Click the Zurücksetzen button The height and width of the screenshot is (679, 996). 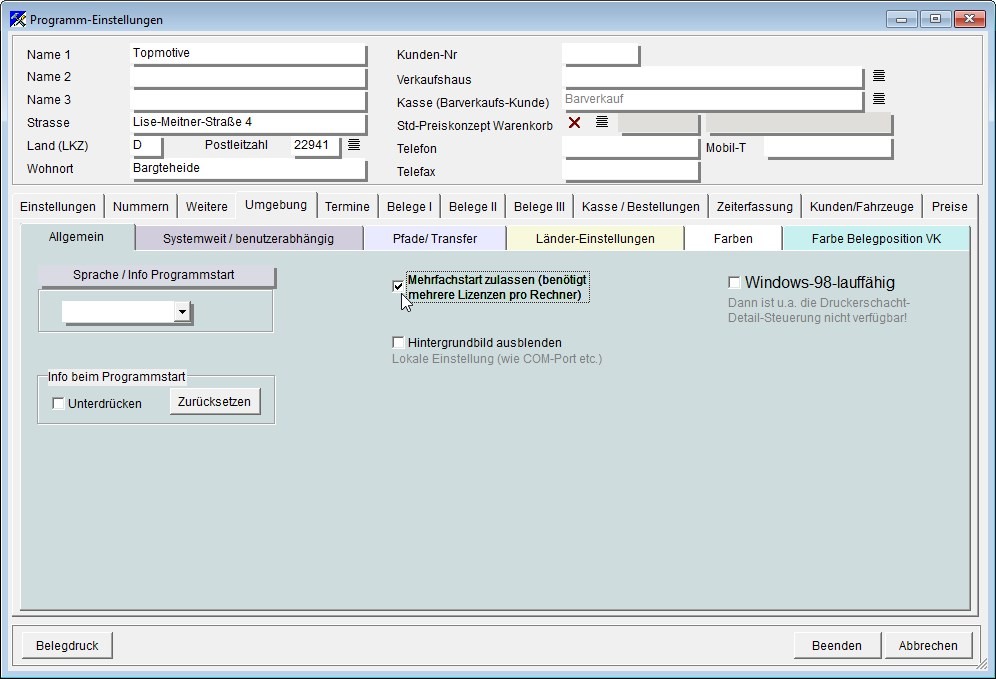[214, 401]
